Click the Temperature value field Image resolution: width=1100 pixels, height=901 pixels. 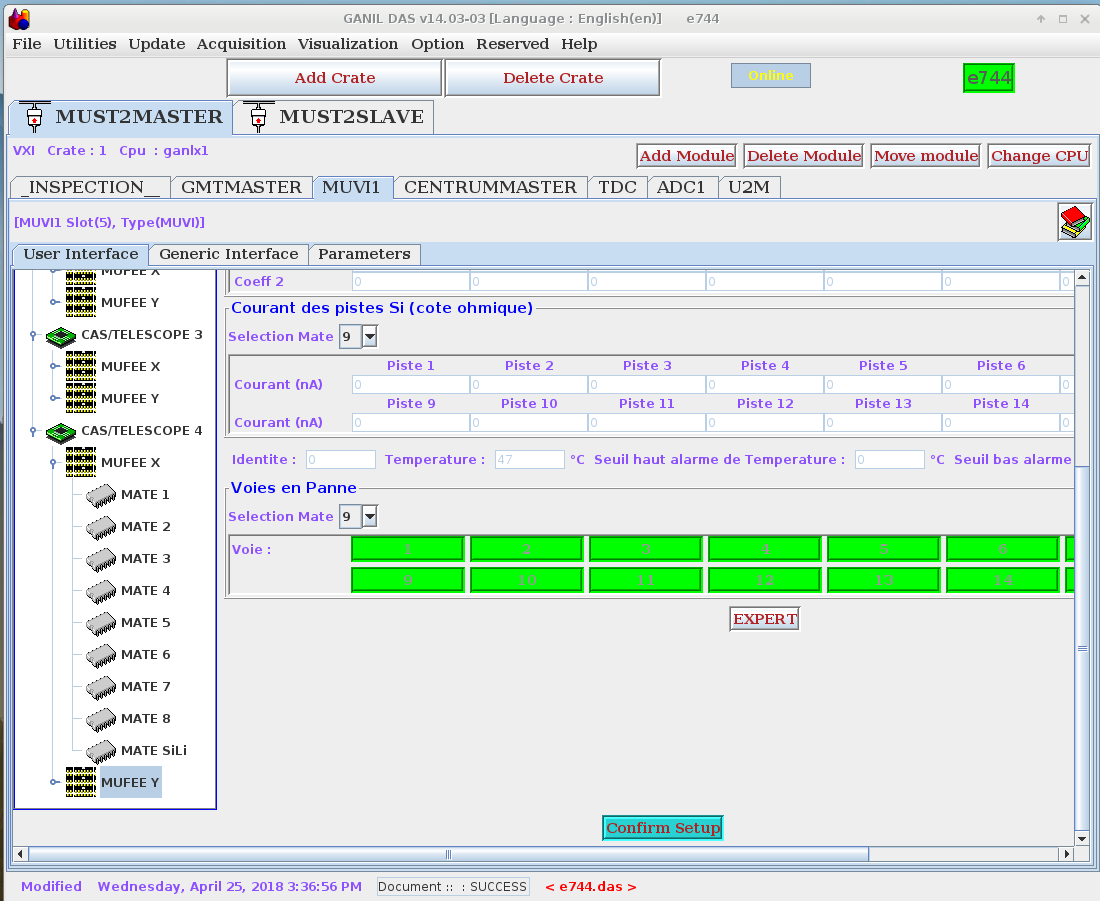point(530,460)
